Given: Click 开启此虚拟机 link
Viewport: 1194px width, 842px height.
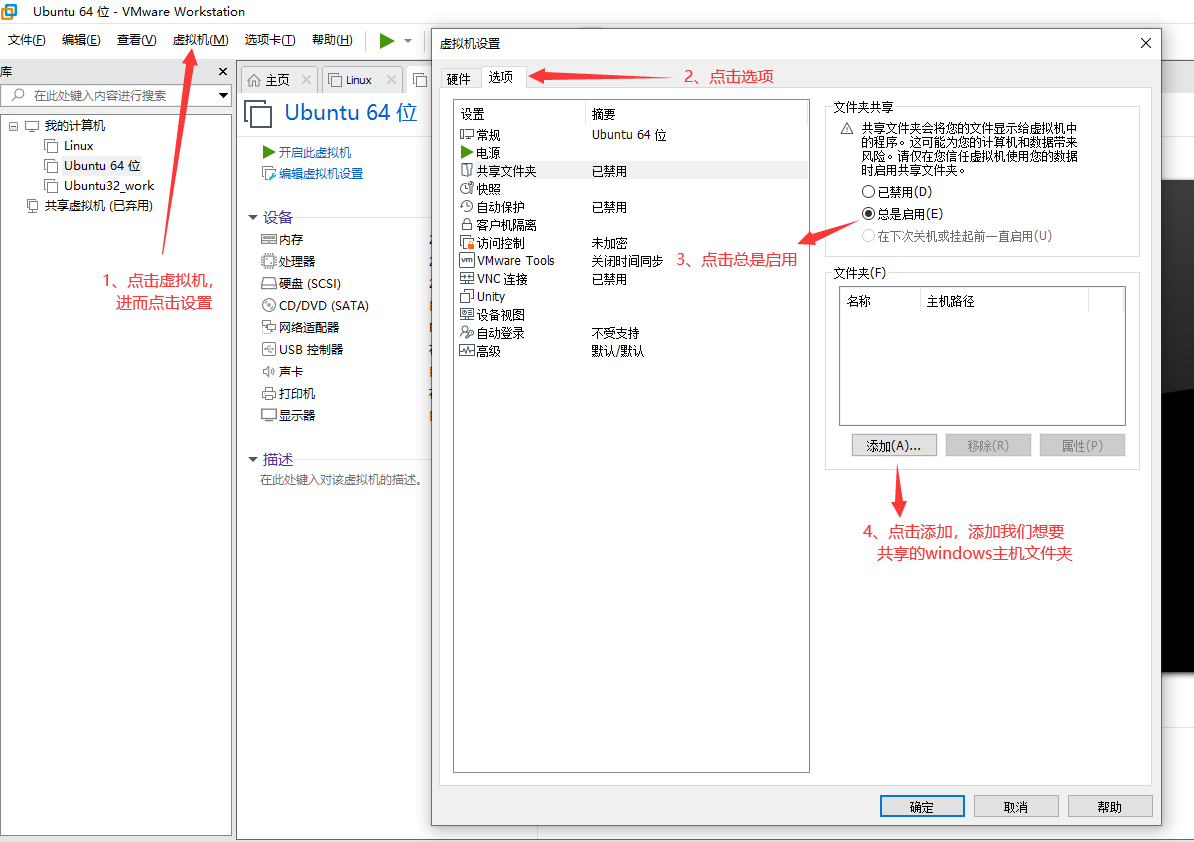Looking at the screenshot, I should pos(314,152).
